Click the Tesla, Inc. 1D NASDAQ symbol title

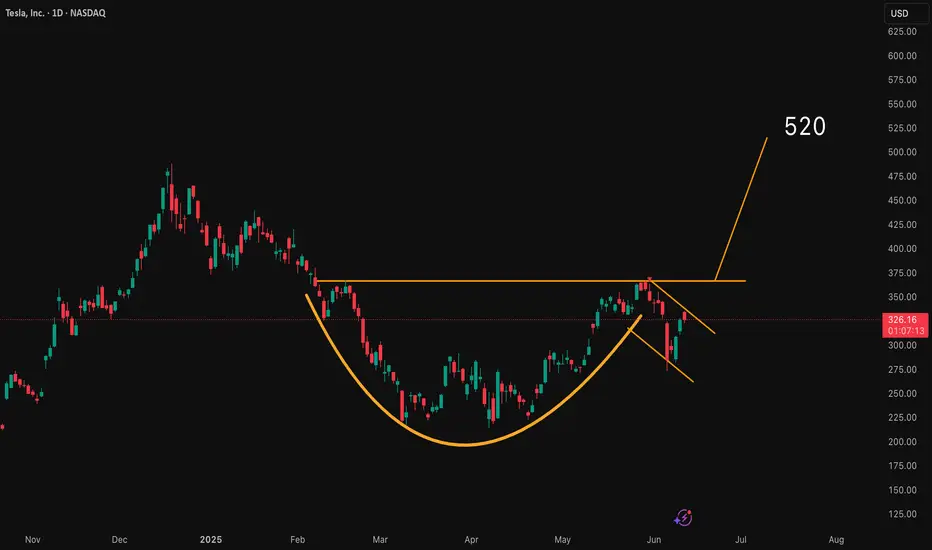tap(55, 12)
